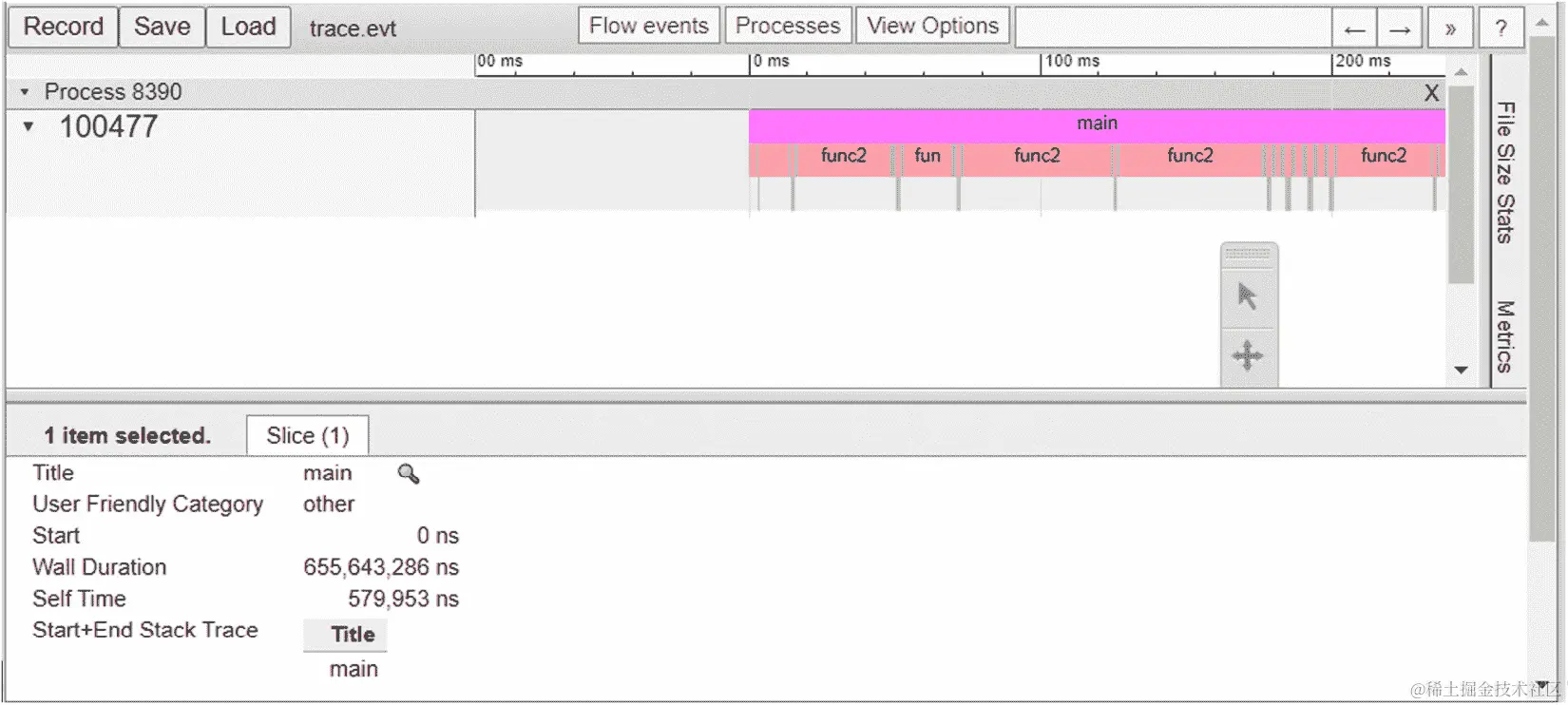Toggle the side panel chevron button

(1450, 29)
